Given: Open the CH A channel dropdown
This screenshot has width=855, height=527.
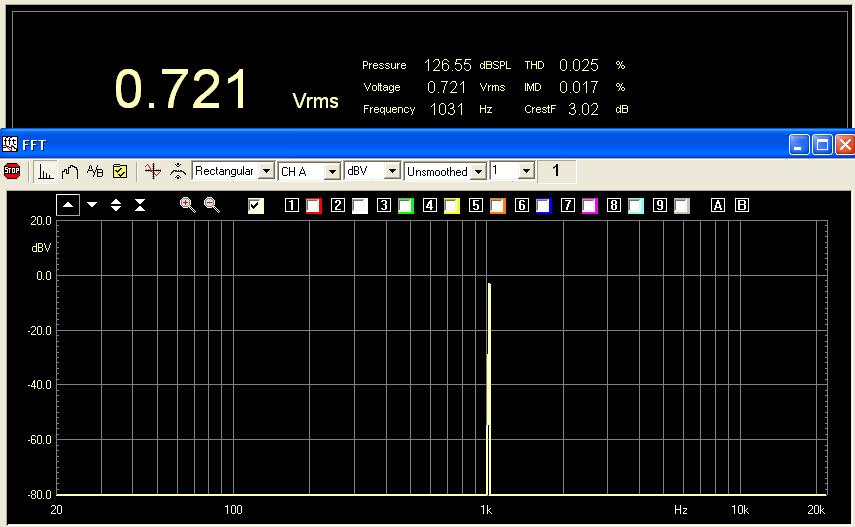Looking at the screenshot, I should point(331,171).
